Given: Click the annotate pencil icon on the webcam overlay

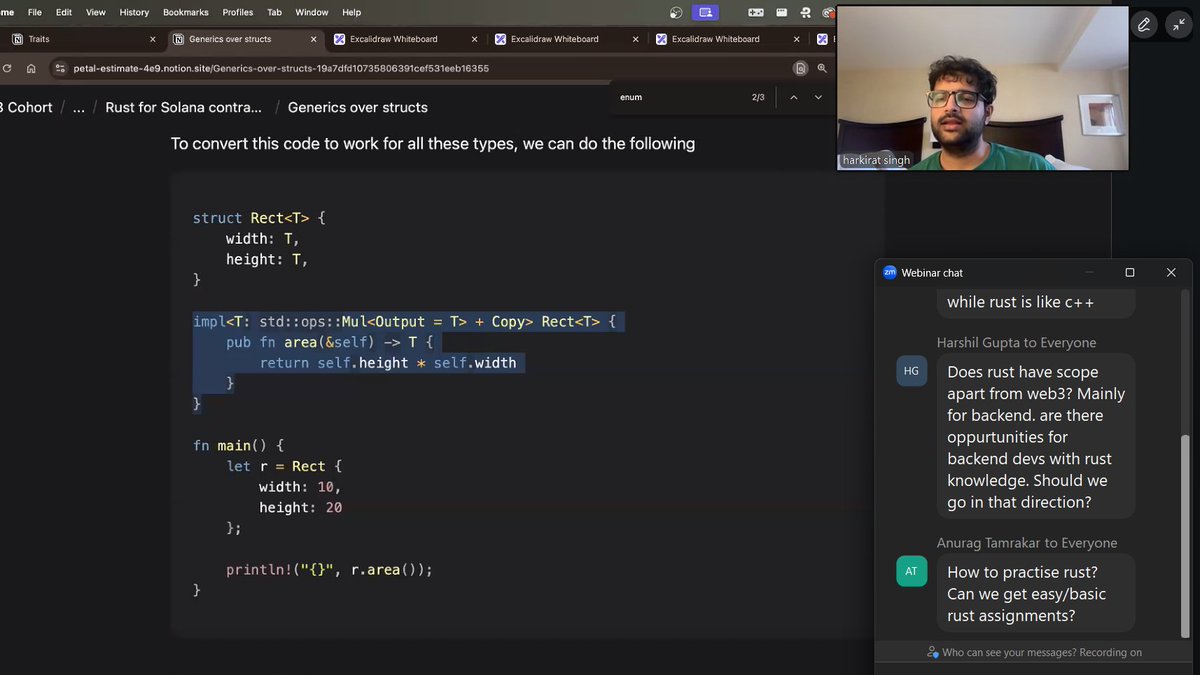Looking at the screenshot, I should coord(1144,24).
